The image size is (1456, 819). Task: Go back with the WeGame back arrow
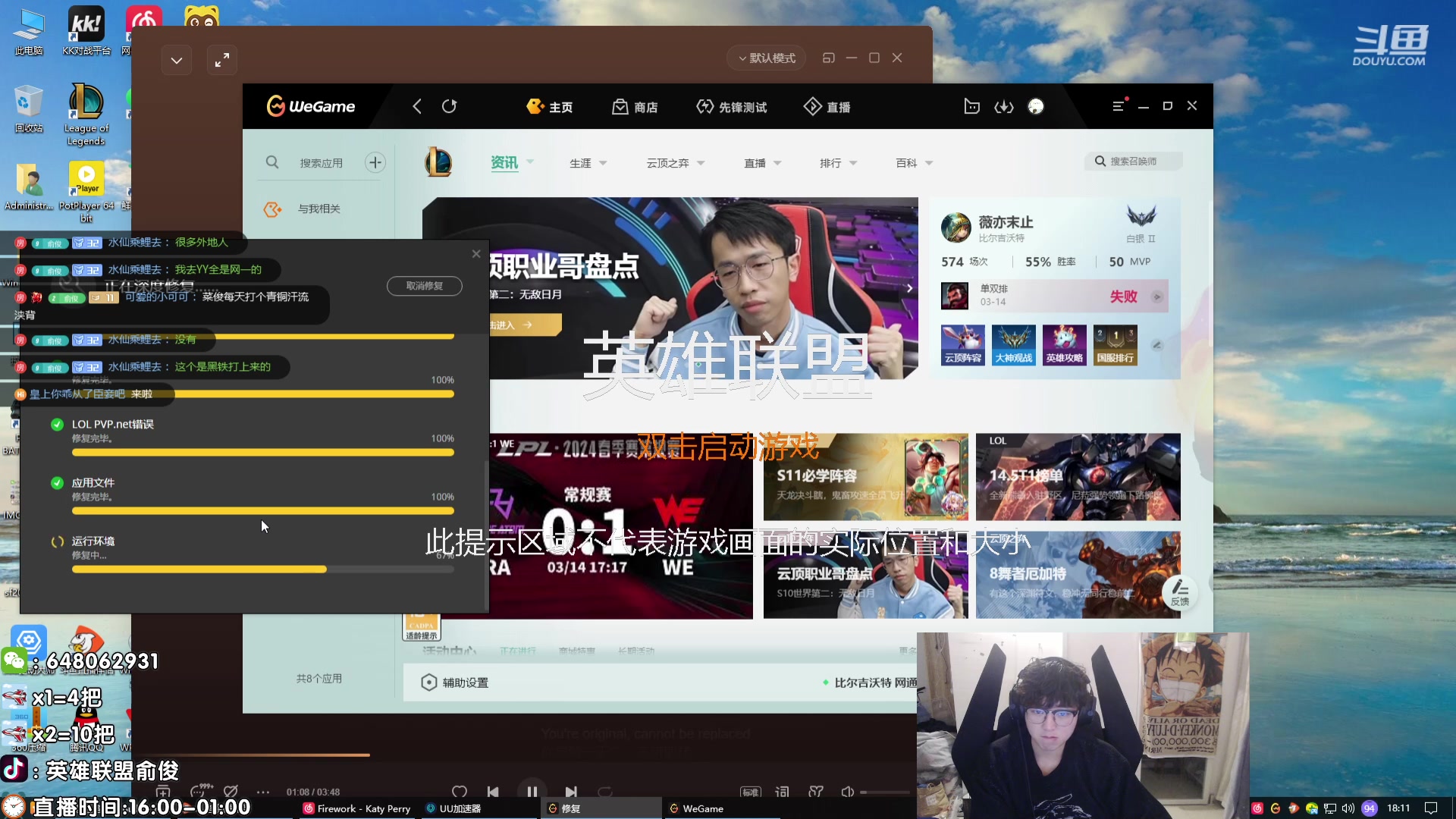point(417,106)
